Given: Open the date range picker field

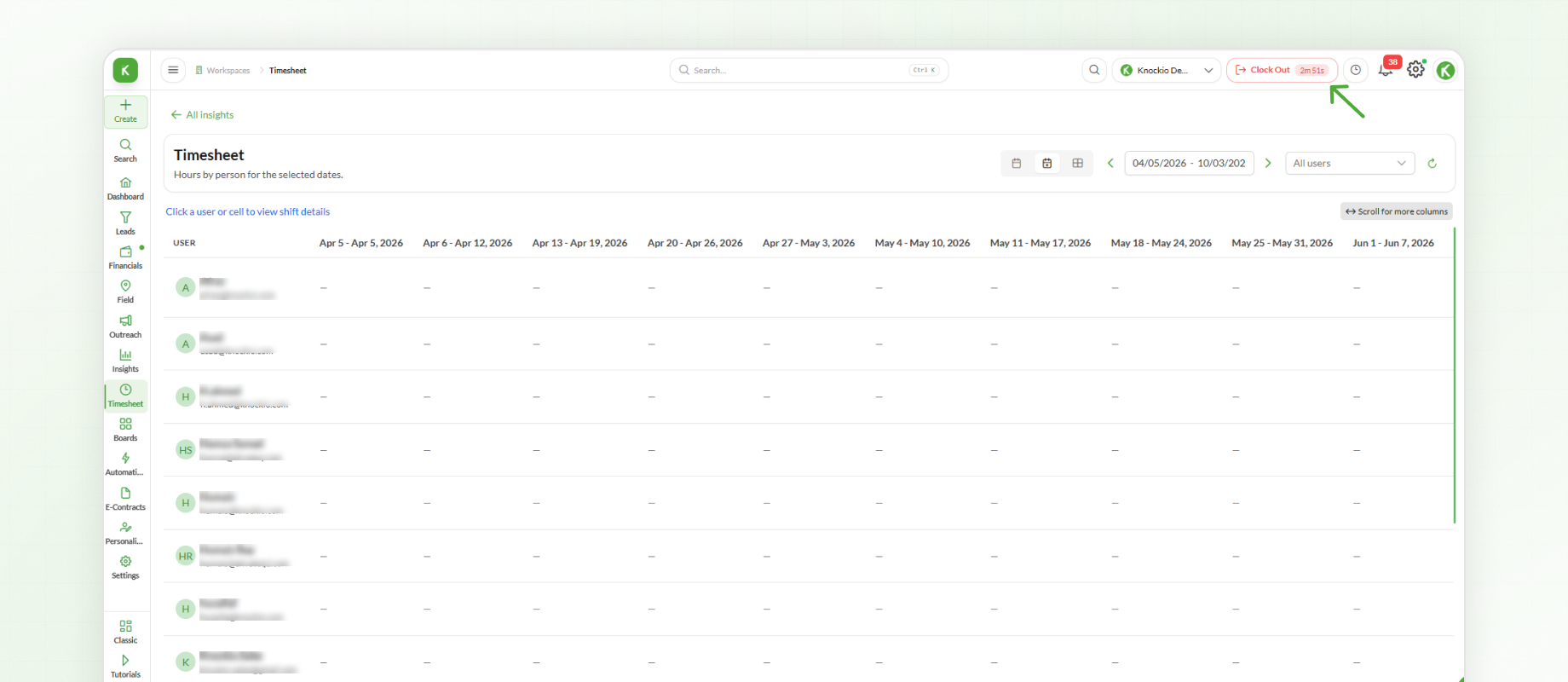Looking at the screenshot, I should pyautogui.click(x=1189, y=164).
